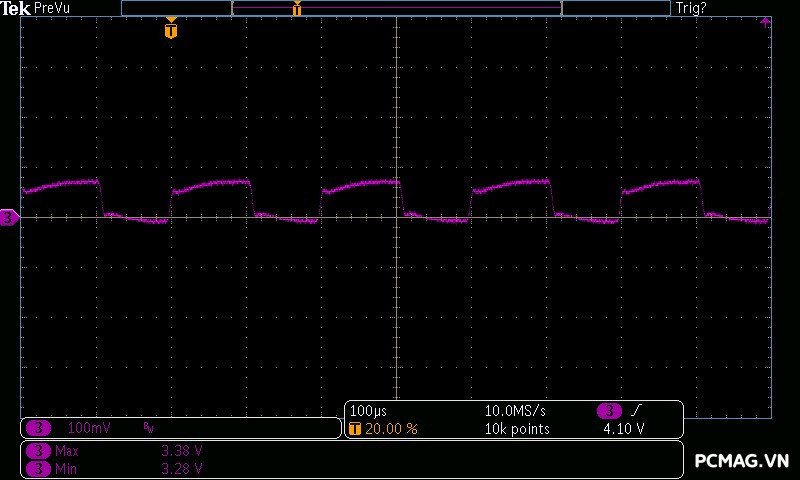The height and width of the screenshot is (480, 800).
Task: Click the Trig? trigger status indicator
Action: tap(691, 8)
